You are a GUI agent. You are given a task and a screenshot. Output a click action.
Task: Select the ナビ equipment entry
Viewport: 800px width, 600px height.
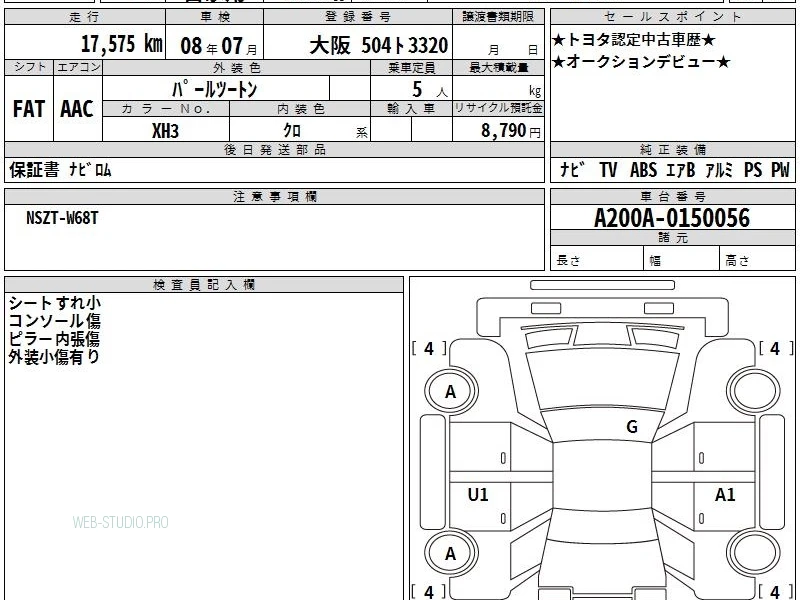[x=573, y=169]
